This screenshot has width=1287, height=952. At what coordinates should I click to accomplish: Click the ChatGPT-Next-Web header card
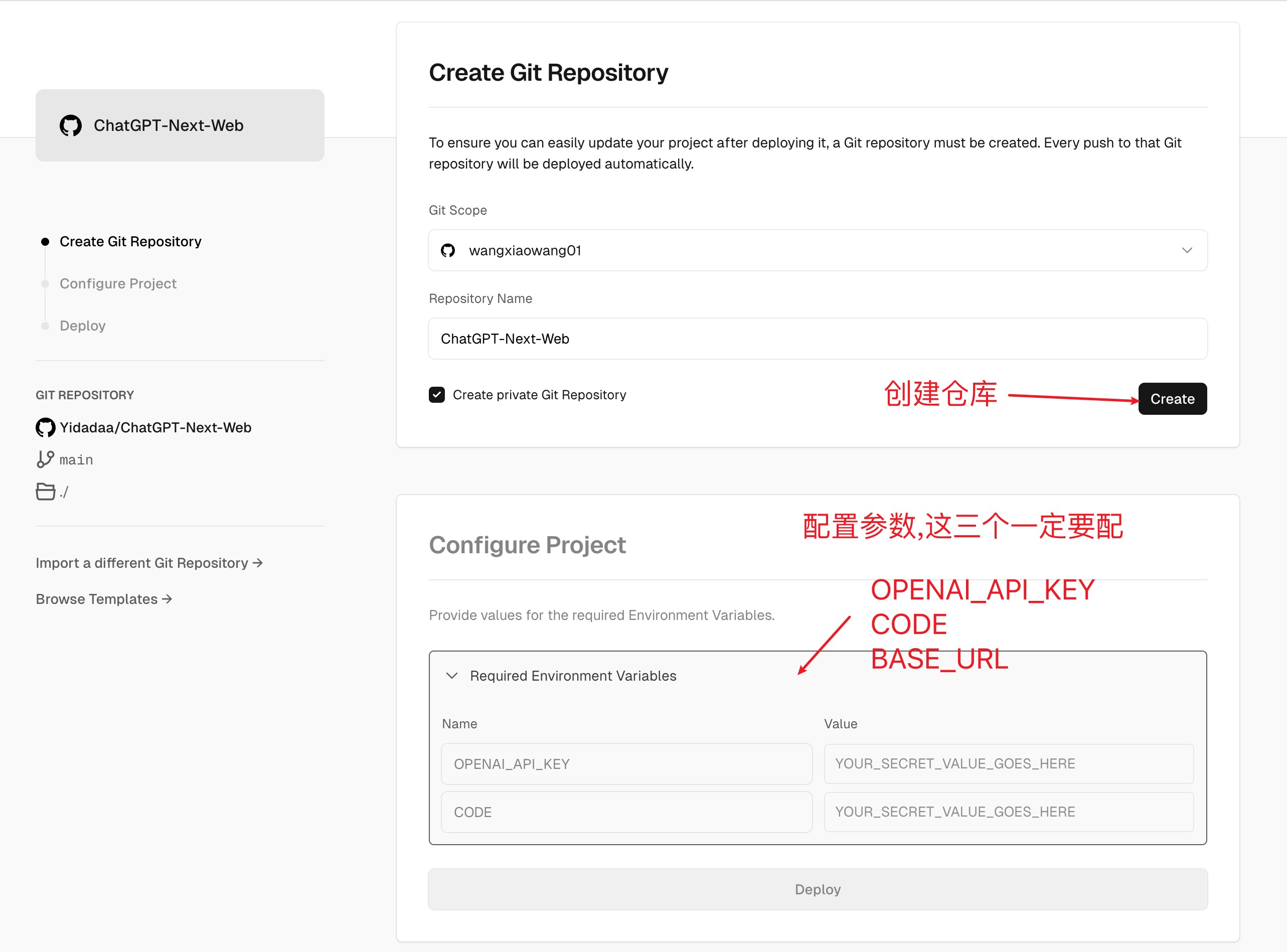coord(180,125)
